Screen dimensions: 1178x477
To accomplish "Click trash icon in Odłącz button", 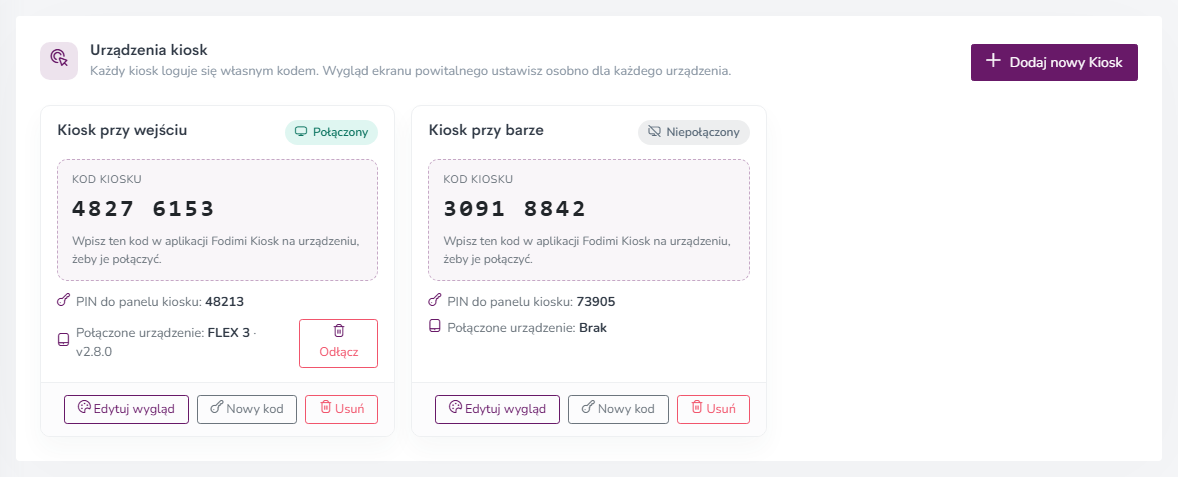I will click(x=339, y=331).
